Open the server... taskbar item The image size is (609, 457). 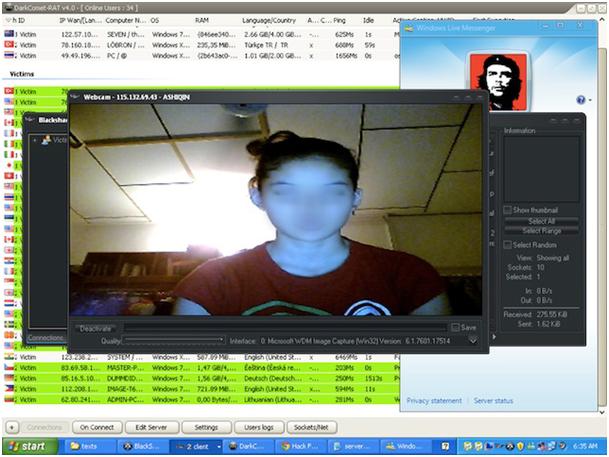[x=354, y=446]
